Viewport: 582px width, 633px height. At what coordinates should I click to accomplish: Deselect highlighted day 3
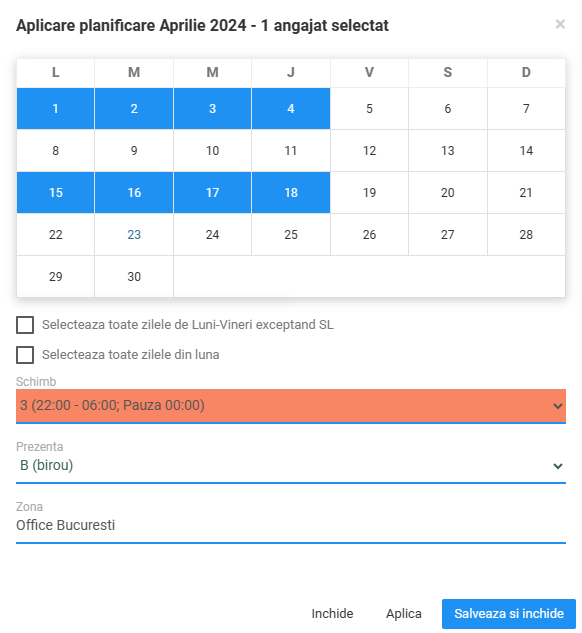[212, 109]
